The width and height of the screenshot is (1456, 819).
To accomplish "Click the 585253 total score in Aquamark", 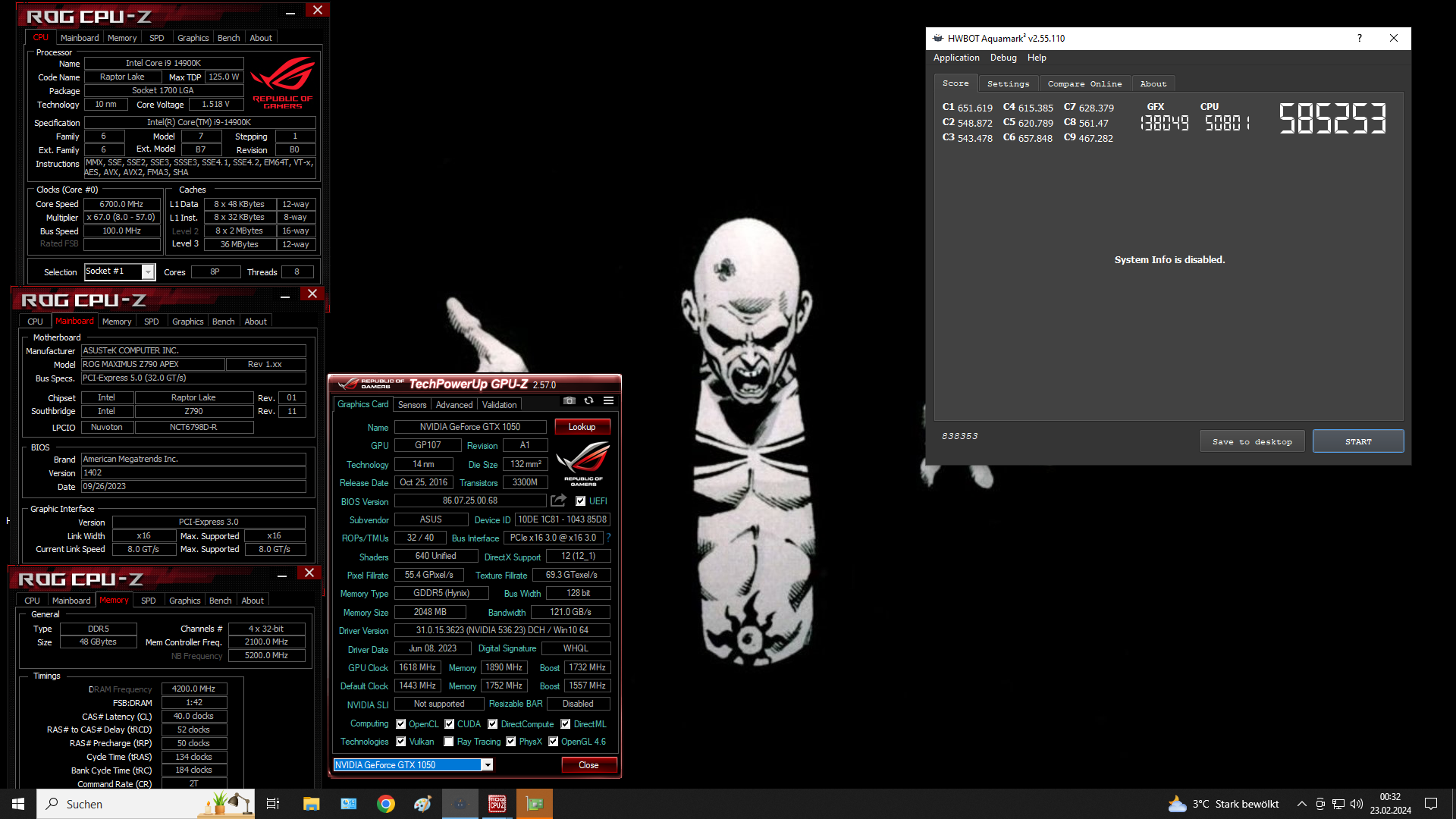I will 1332,119.
